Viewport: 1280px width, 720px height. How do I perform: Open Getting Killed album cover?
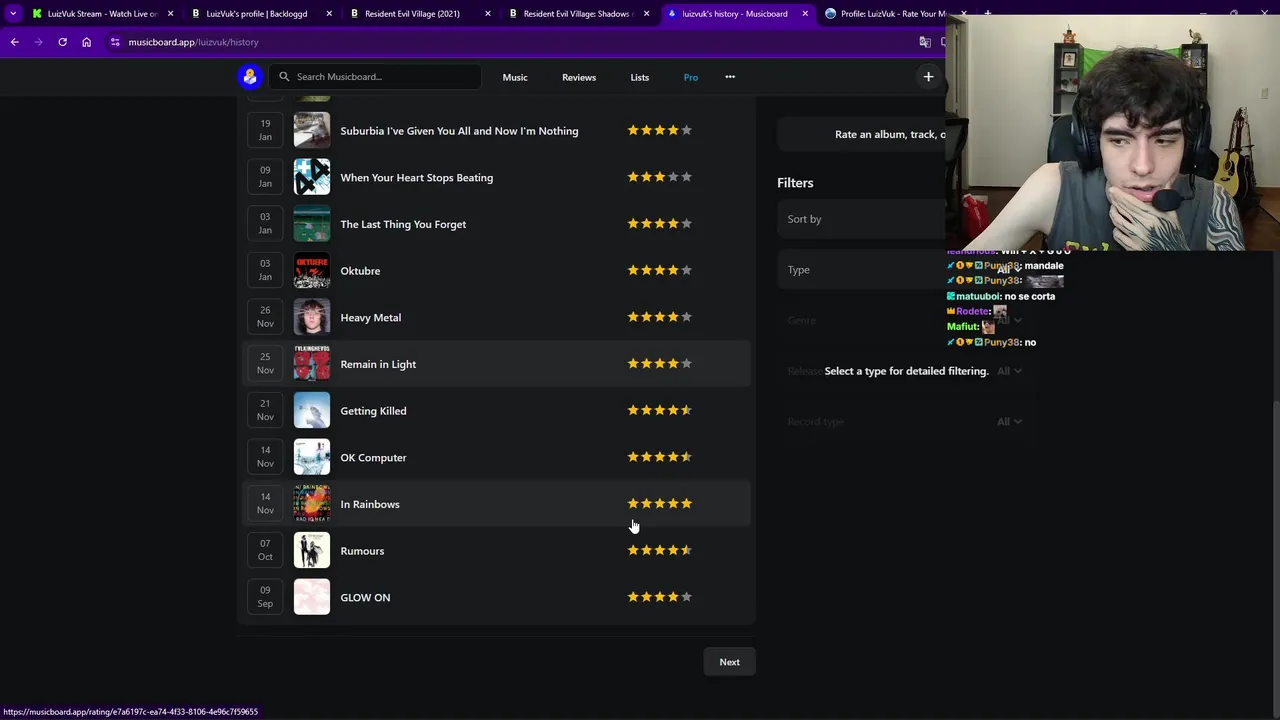pyautogui.click(x=312, y=410)
